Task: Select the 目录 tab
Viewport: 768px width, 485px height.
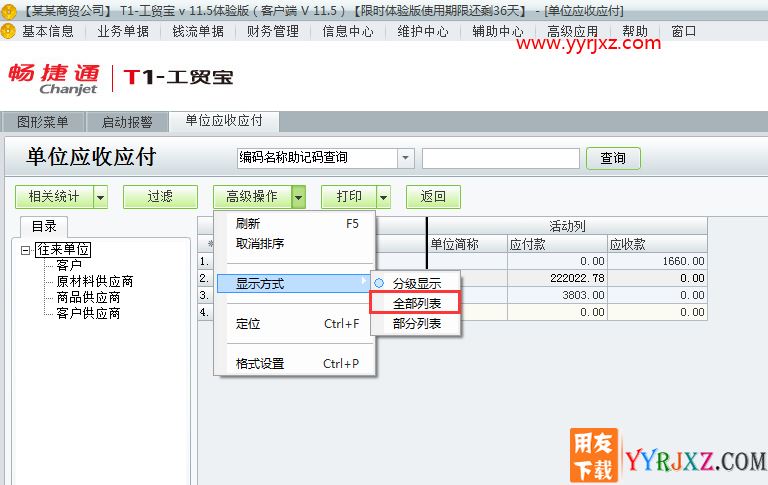Action: click(44, 226)
